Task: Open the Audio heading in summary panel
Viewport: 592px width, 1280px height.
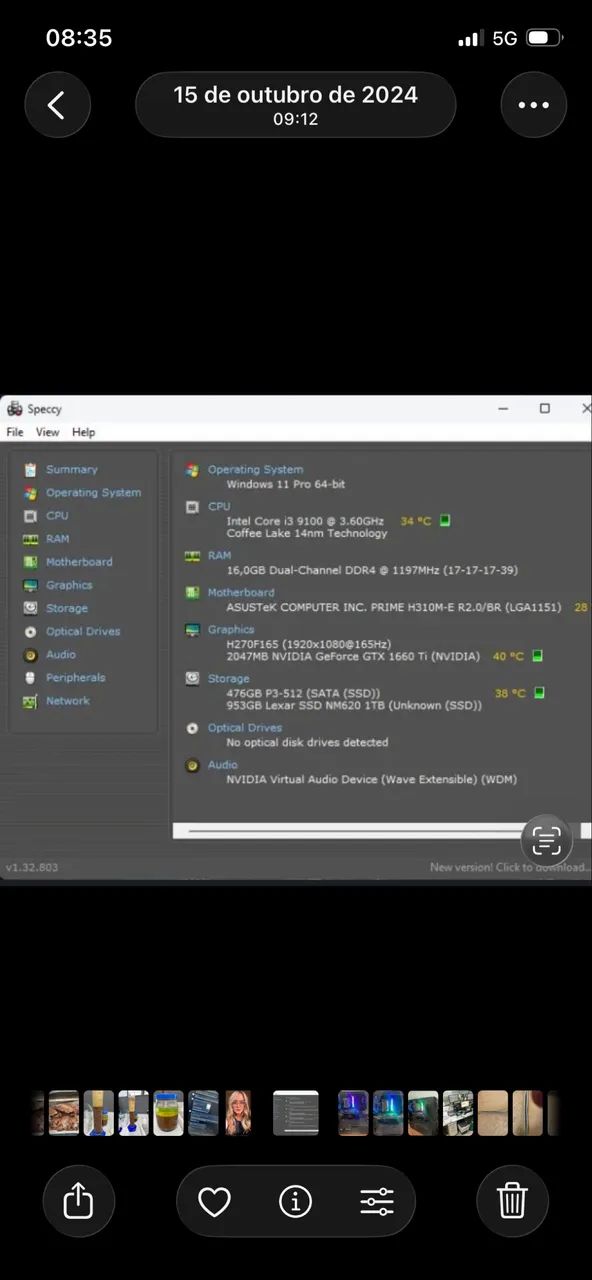Action: click(223, 764)
